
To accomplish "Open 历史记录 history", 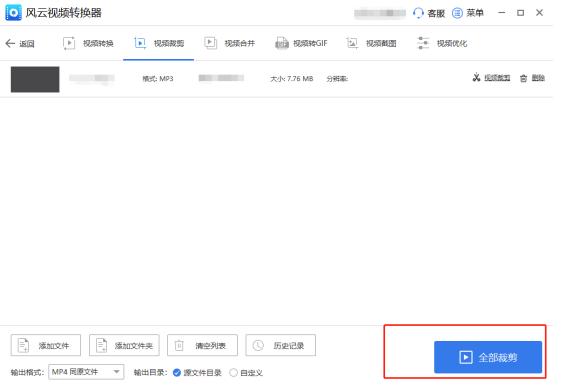I will 281,345.
